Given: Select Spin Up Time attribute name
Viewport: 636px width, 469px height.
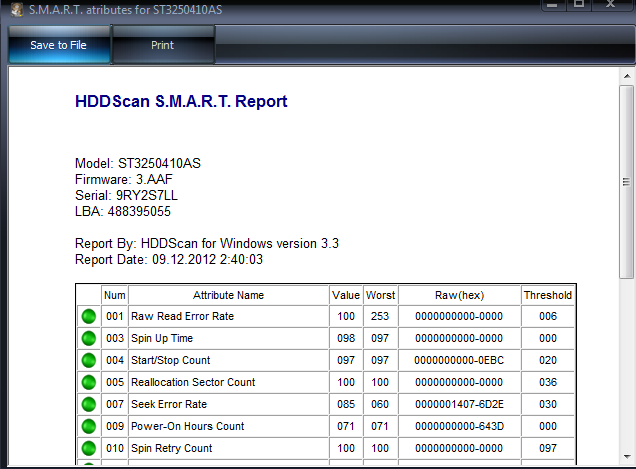Looking at the screenshot, I should coord(162,338).
